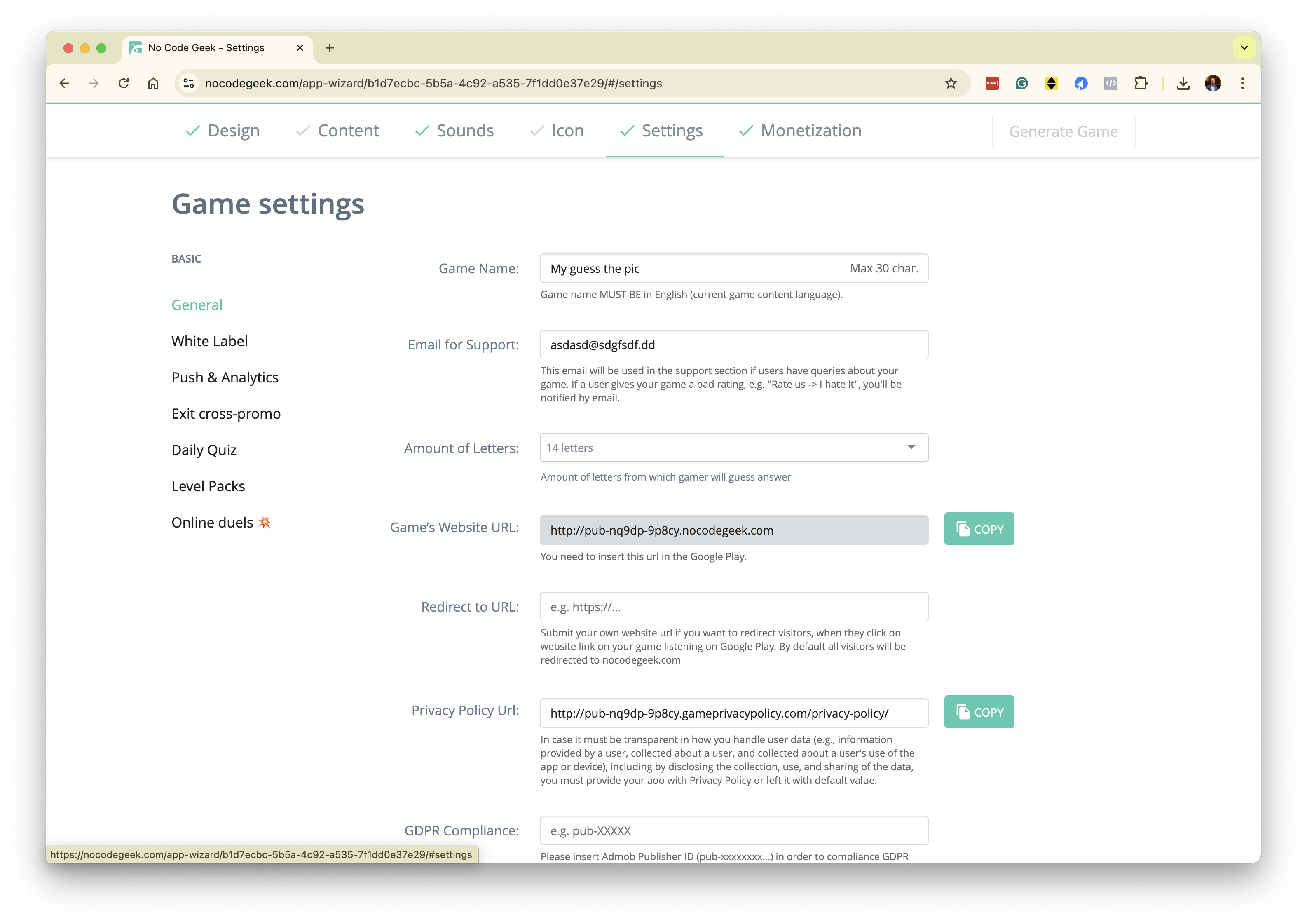This screenshot has width=1307, height=924.
Task: Focus the GDPR Compliance field
Action: tap(734, 830)
